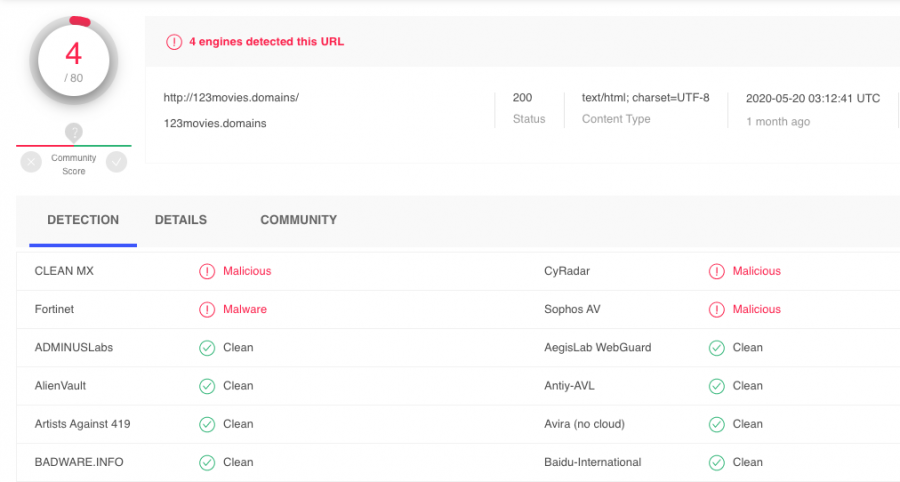Click the community score downvote X icon

(x=31, y=162)
